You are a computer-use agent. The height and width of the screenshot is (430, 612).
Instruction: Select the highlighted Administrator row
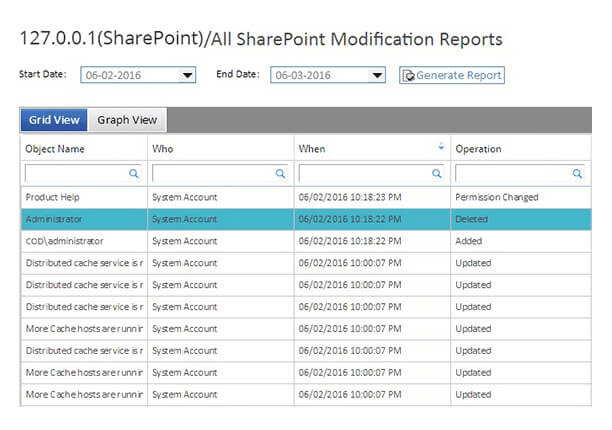[x=306, y=219]
